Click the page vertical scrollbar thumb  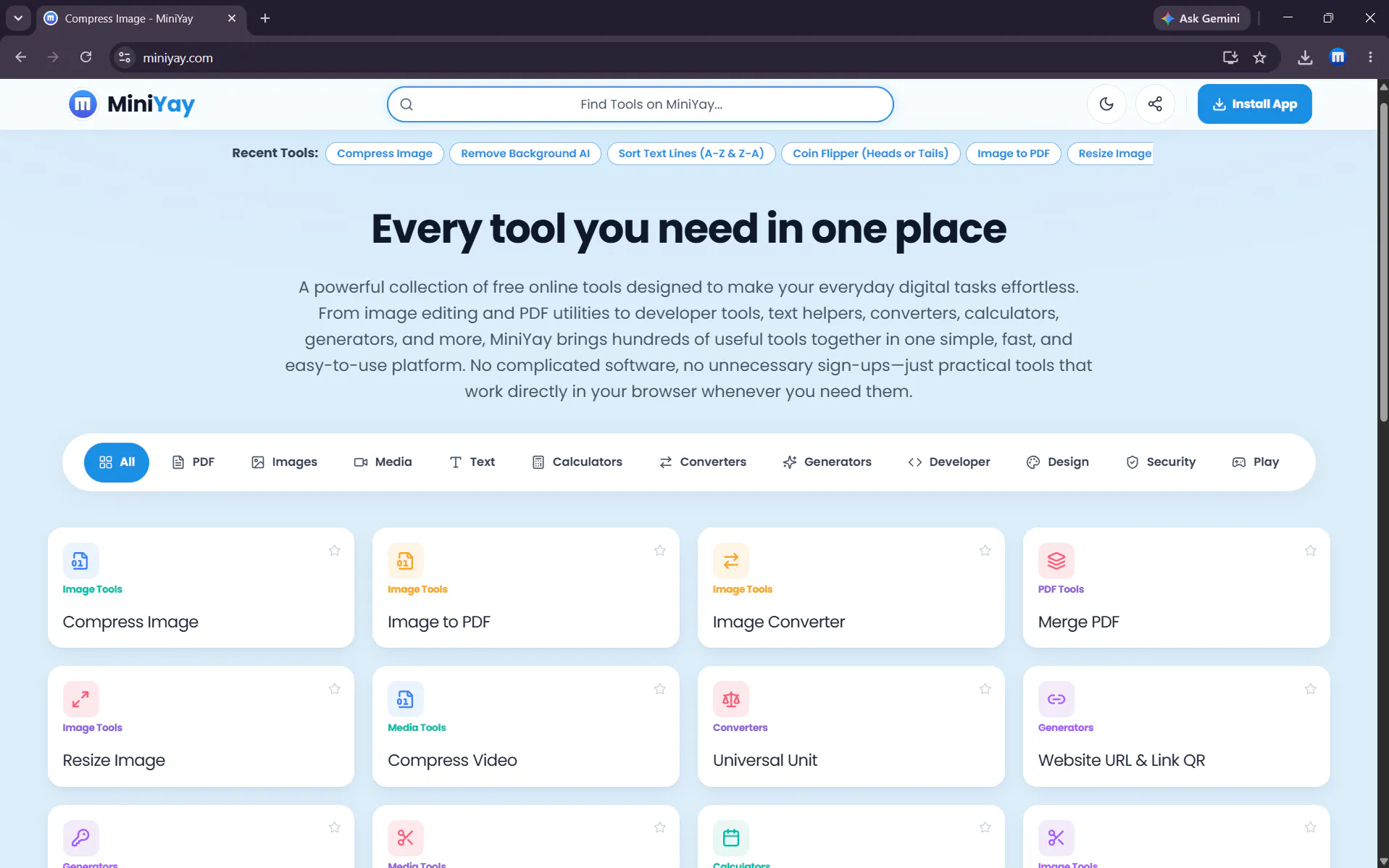(1382, 262)
